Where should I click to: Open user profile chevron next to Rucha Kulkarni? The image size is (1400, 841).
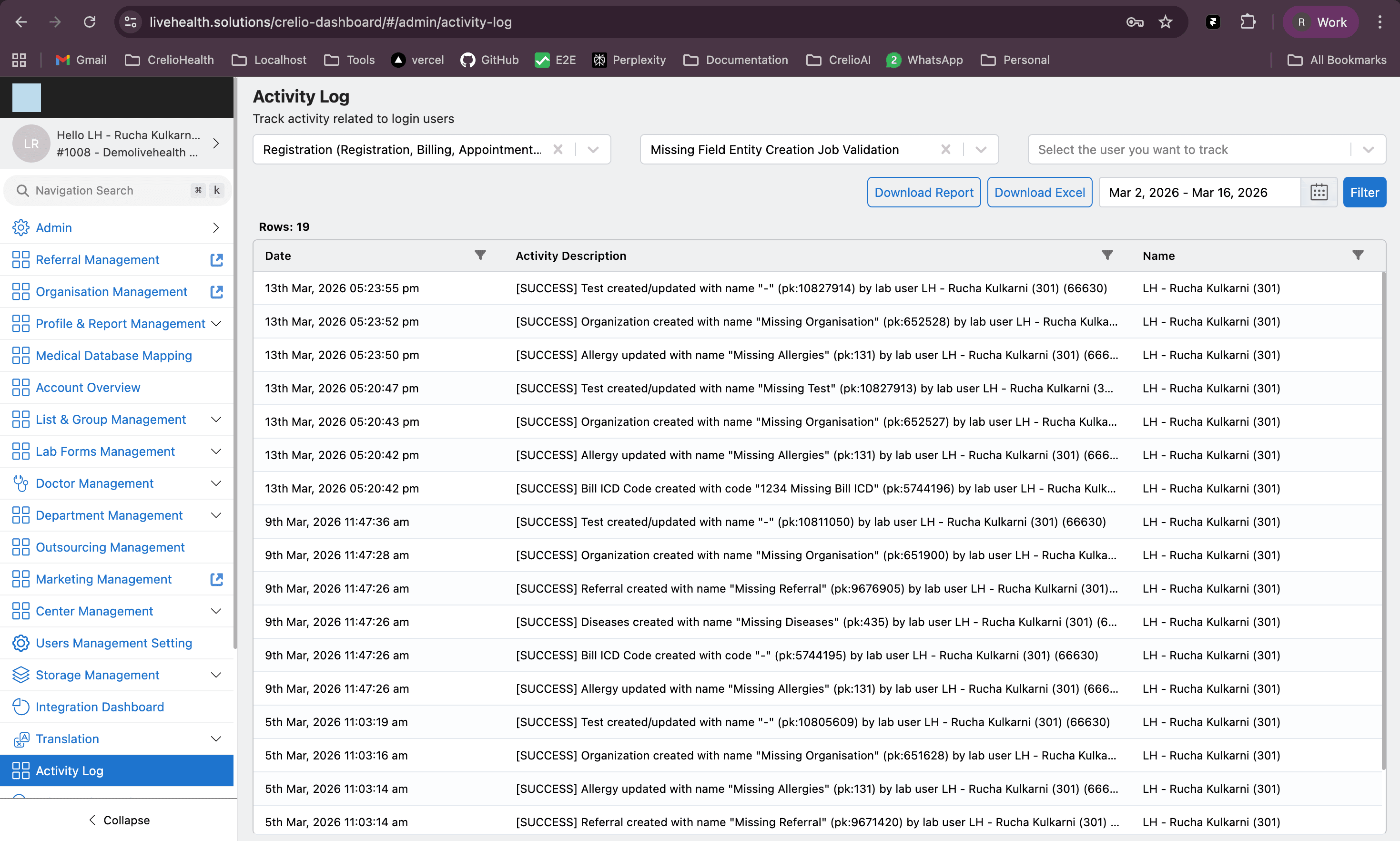[216, 144]
